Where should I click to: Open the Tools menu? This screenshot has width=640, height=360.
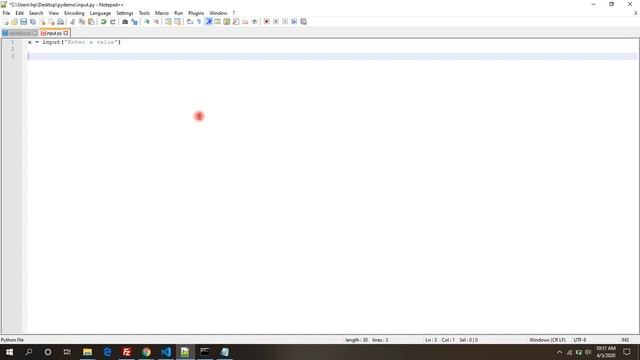(x=144, y=13)
